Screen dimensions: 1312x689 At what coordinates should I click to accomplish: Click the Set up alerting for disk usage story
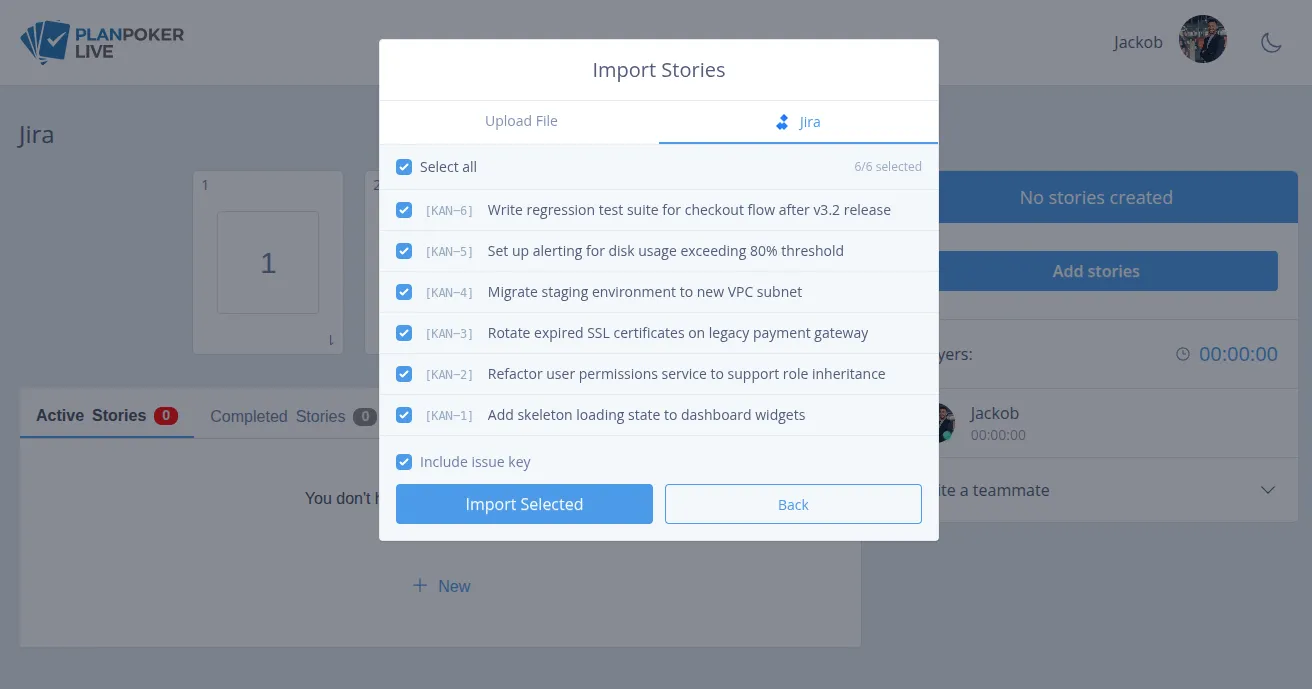coord(666,251)
